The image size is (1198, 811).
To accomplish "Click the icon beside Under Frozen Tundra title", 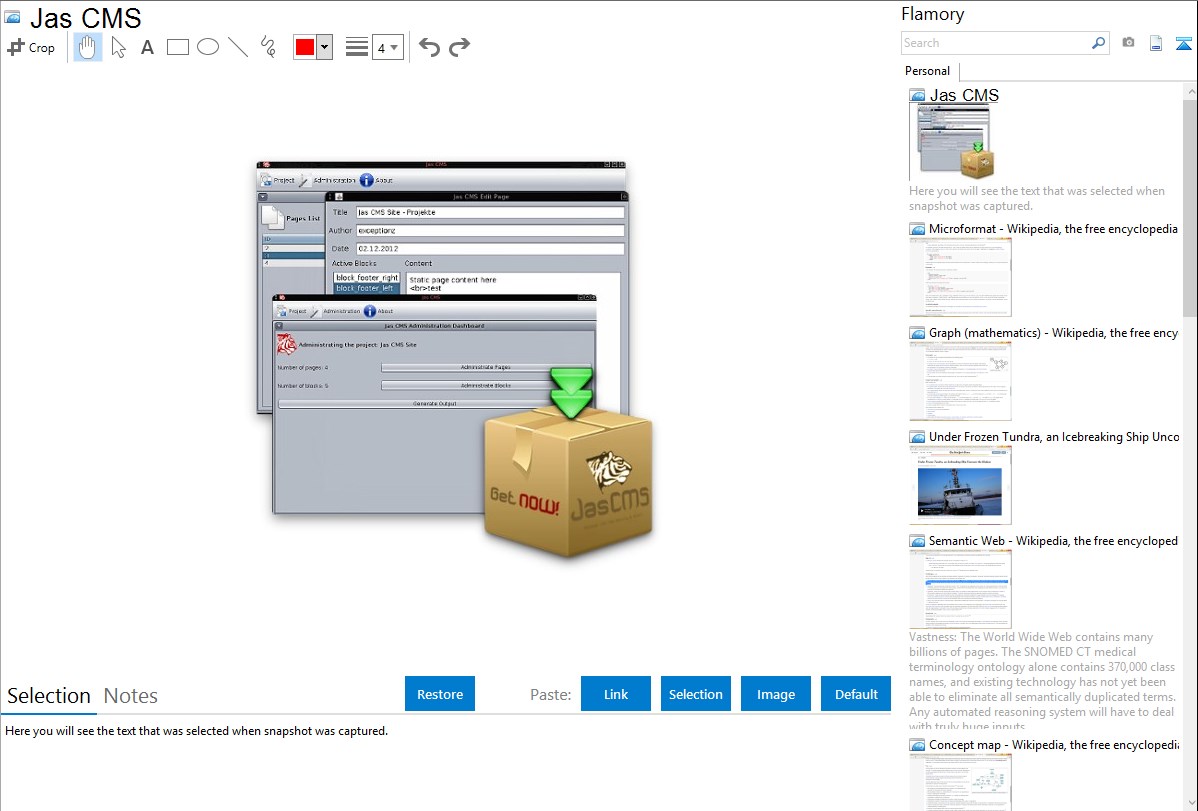I will [917, 437].
